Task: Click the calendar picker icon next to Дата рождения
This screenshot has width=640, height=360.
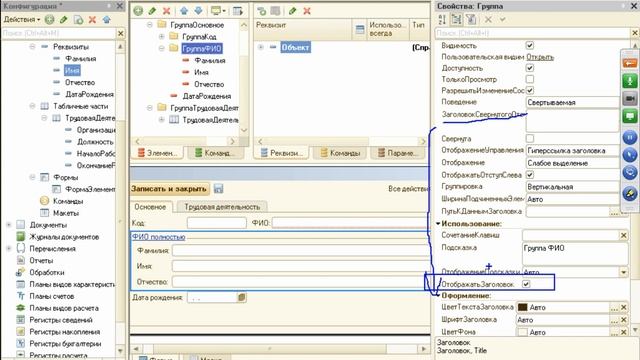Action: pos(241,298)
